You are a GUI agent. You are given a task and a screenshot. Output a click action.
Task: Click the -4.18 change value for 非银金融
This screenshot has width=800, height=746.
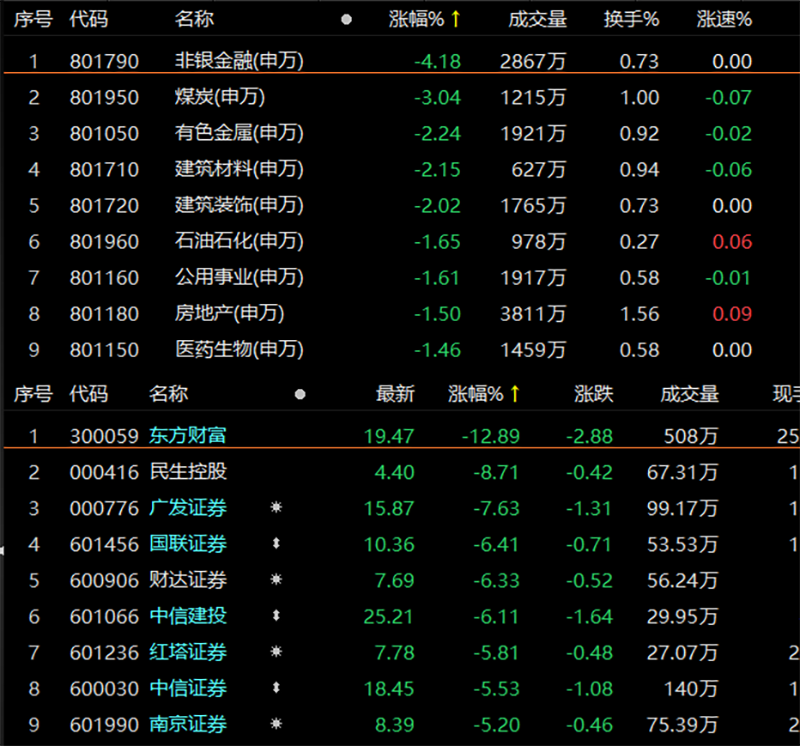click(437, 62)
